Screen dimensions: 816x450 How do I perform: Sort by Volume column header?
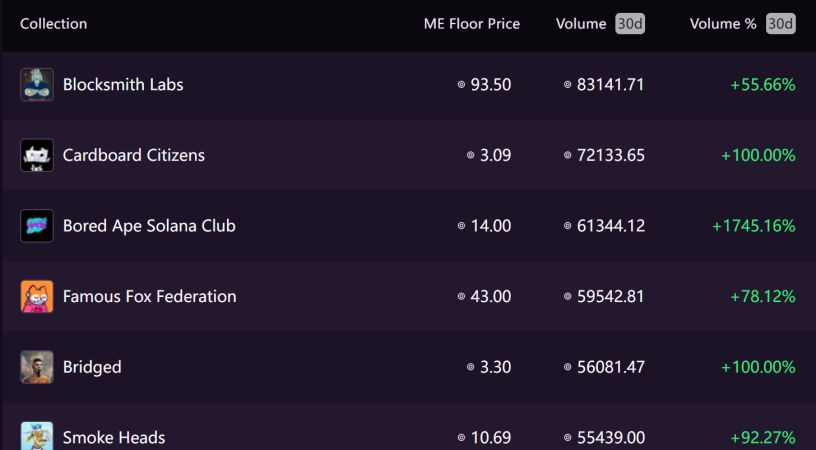pos(581,24)
